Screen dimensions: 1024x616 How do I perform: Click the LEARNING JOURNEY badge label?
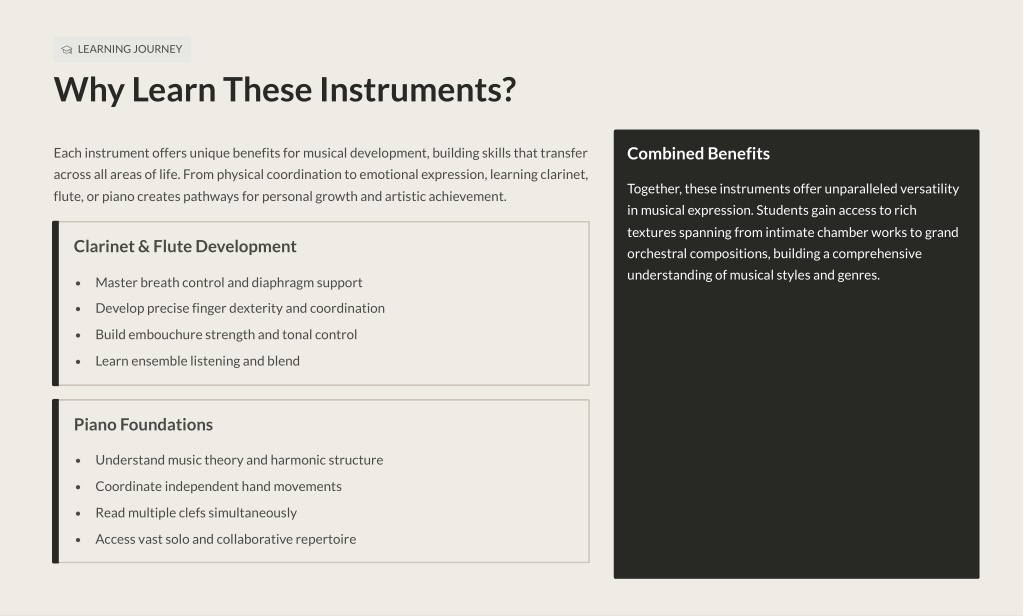coord(130,49)
